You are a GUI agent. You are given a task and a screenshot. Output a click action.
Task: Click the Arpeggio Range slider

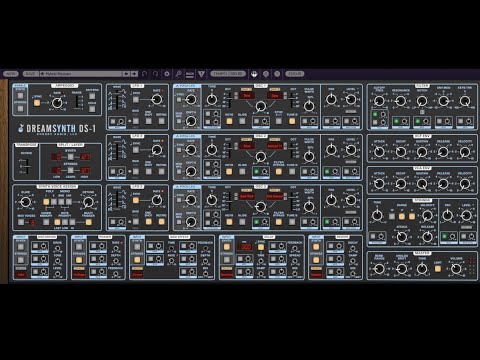[78, 102]
